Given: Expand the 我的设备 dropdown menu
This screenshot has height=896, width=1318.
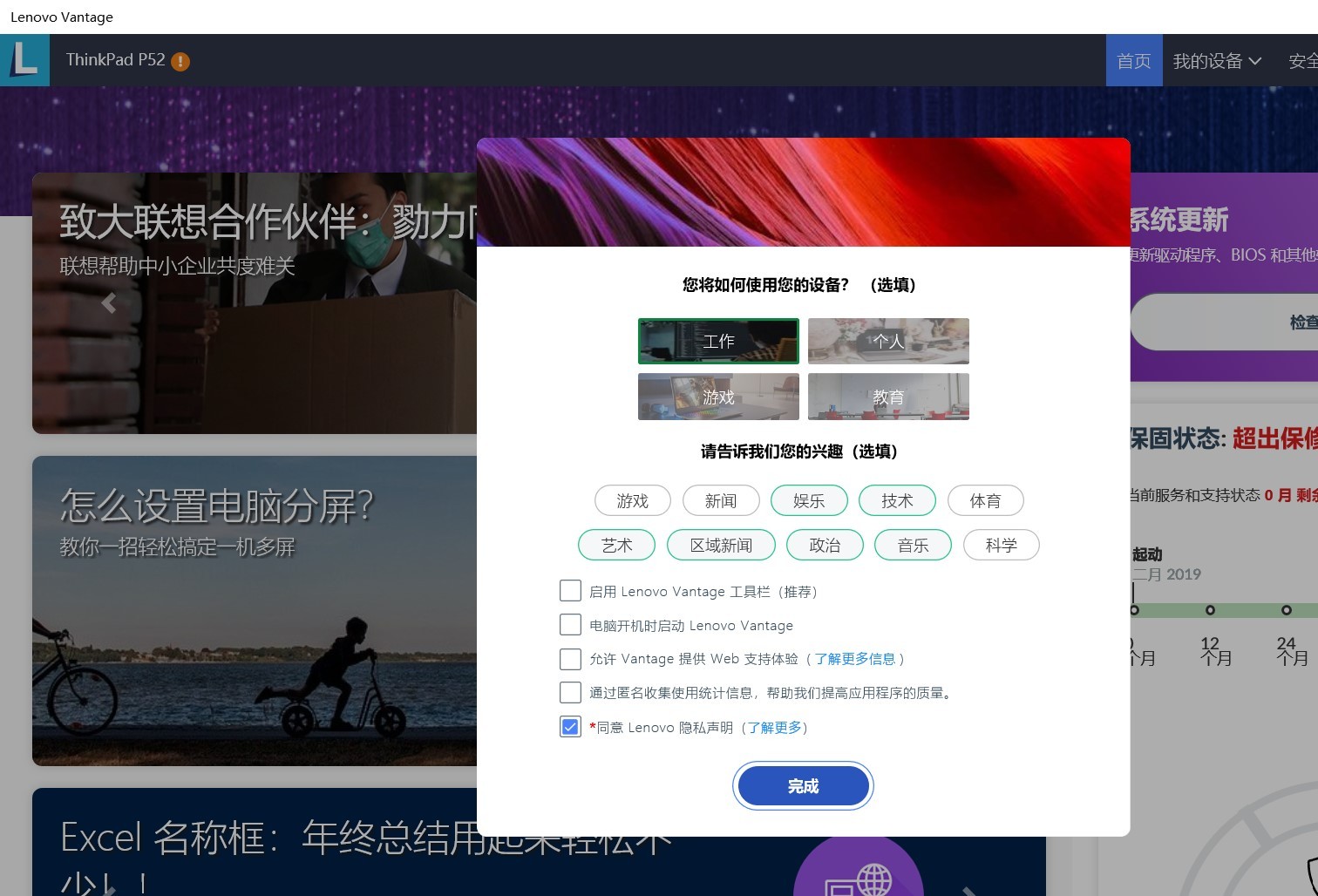Looking at the screenshot, I should pyautogui.click(x=1217, y=61).
